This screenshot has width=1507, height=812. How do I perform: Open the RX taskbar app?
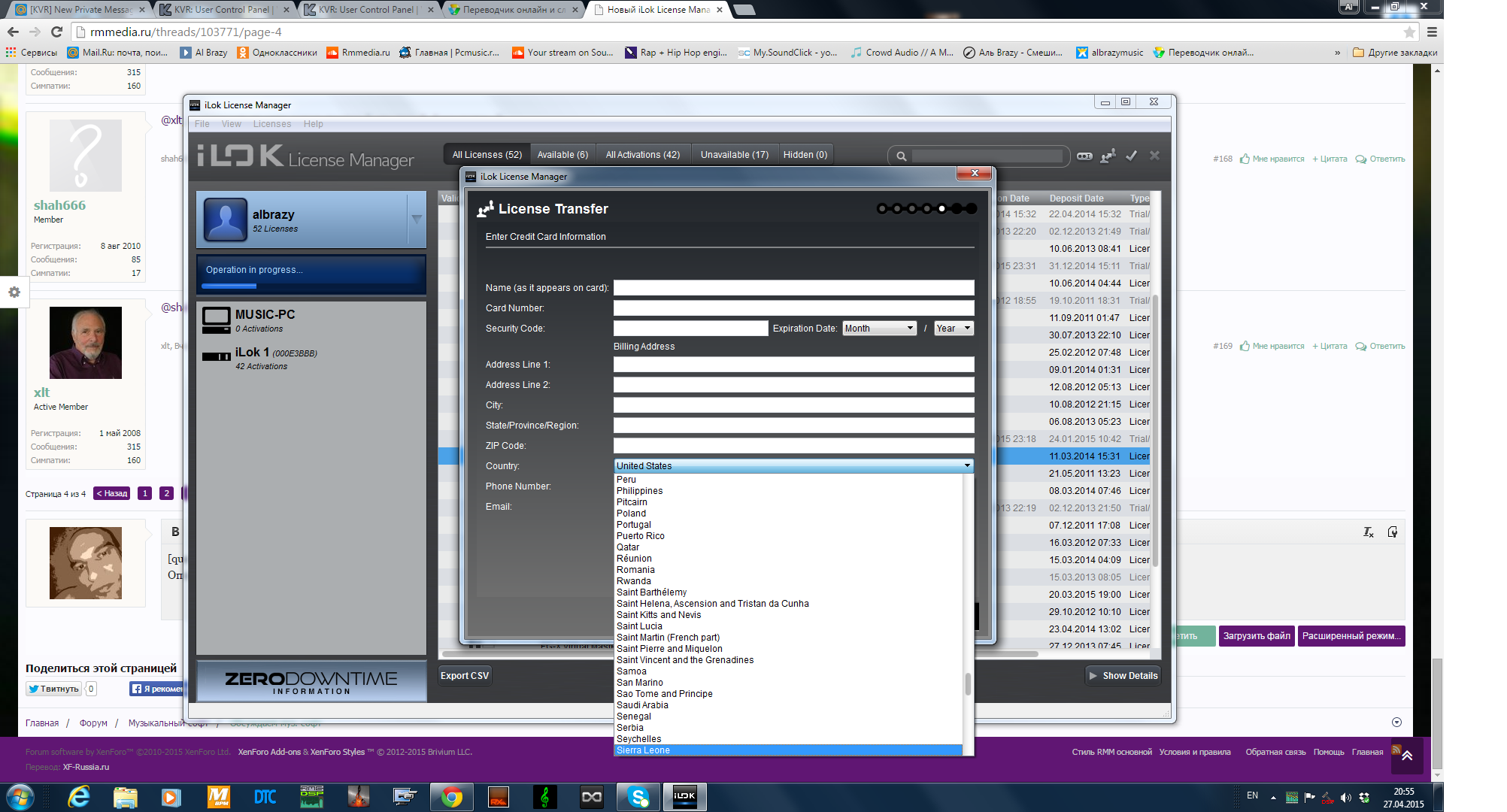coord(499,796)
